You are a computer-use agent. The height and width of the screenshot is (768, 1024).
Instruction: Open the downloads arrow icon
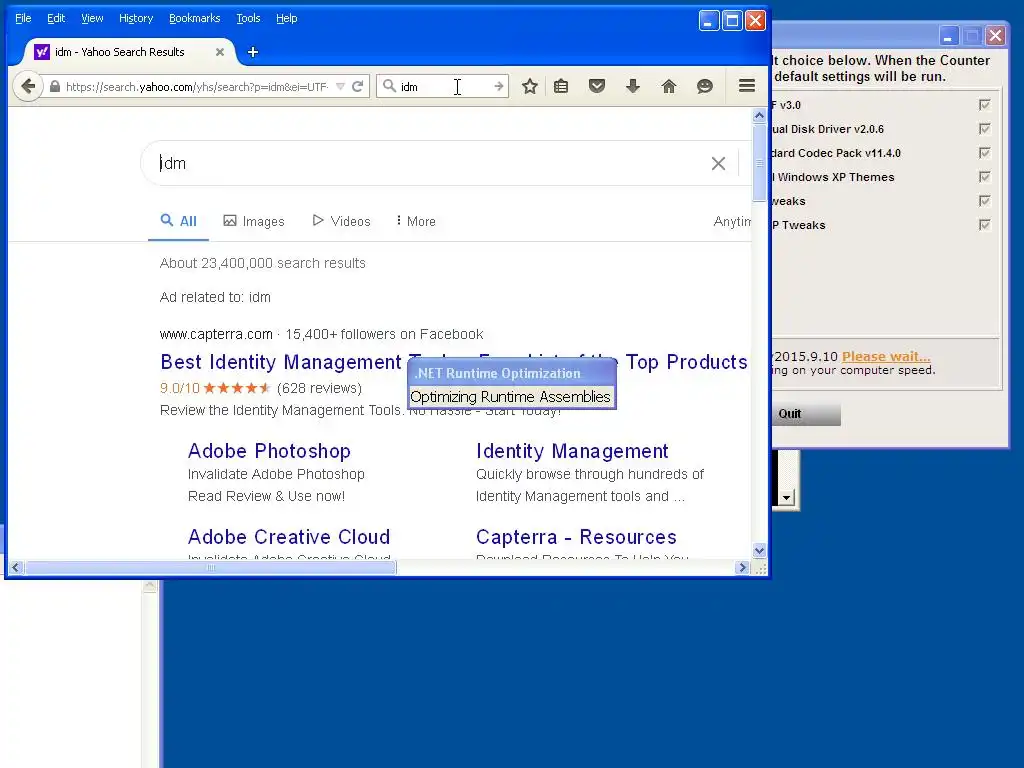pos(633,86)
